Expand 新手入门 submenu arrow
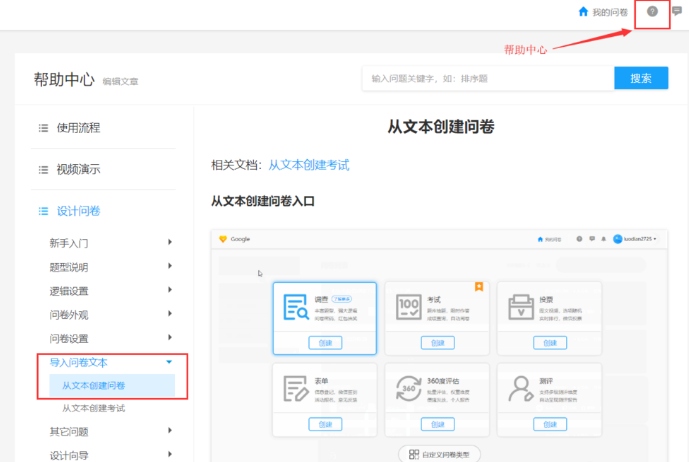 pyautogui.click(x=170, y=242)
